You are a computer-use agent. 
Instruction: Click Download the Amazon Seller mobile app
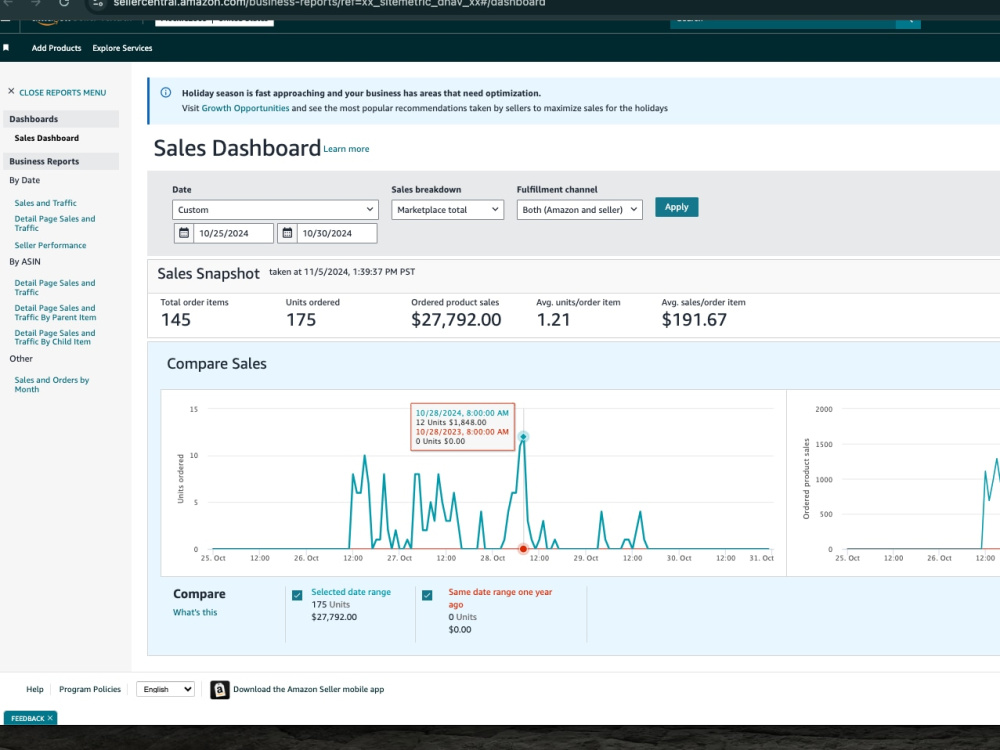309,689
